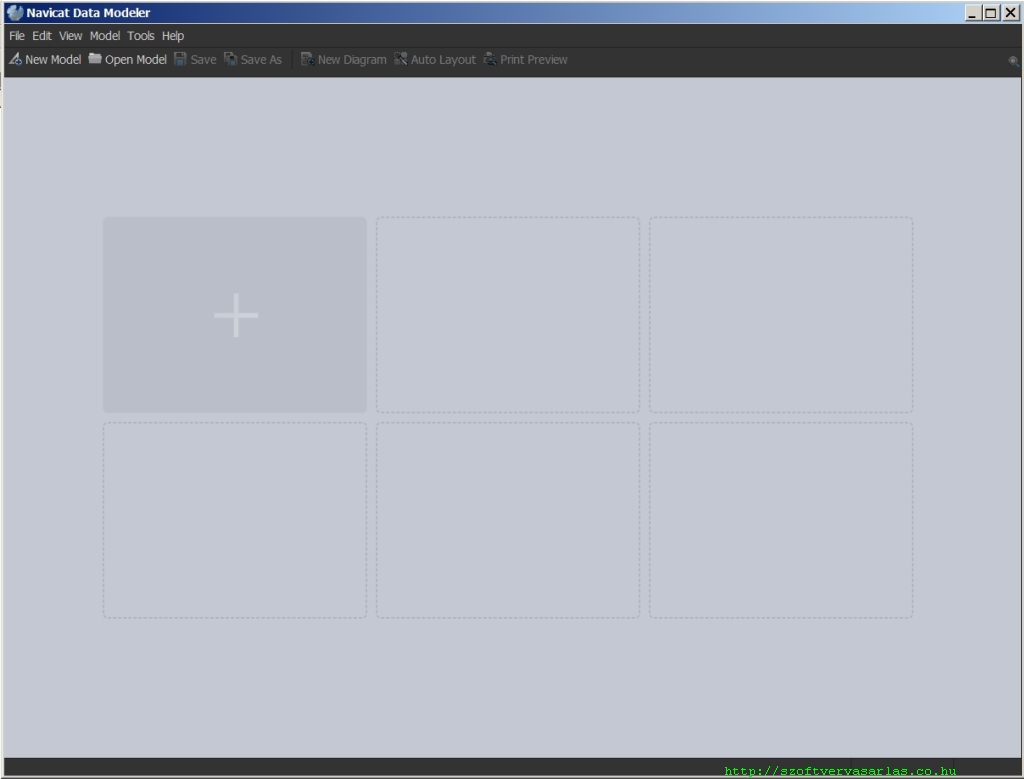Click the New Model toolbar icon
The width and height of the screenshot is (1024, 779).
pyautogui.click(x=15, y=60)
